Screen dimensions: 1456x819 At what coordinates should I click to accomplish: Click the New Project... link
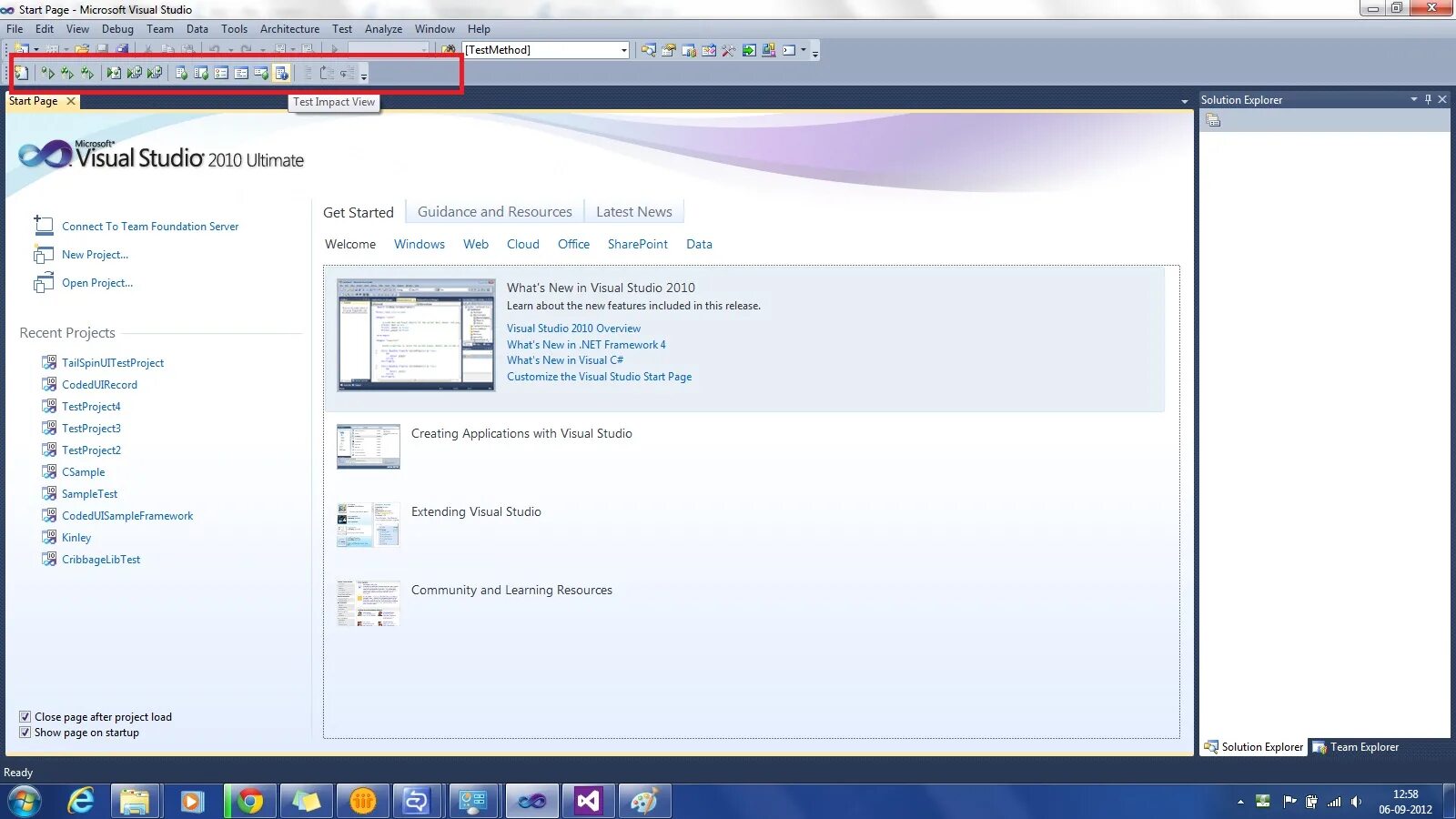pyautogui.click(x=95, y=255)
